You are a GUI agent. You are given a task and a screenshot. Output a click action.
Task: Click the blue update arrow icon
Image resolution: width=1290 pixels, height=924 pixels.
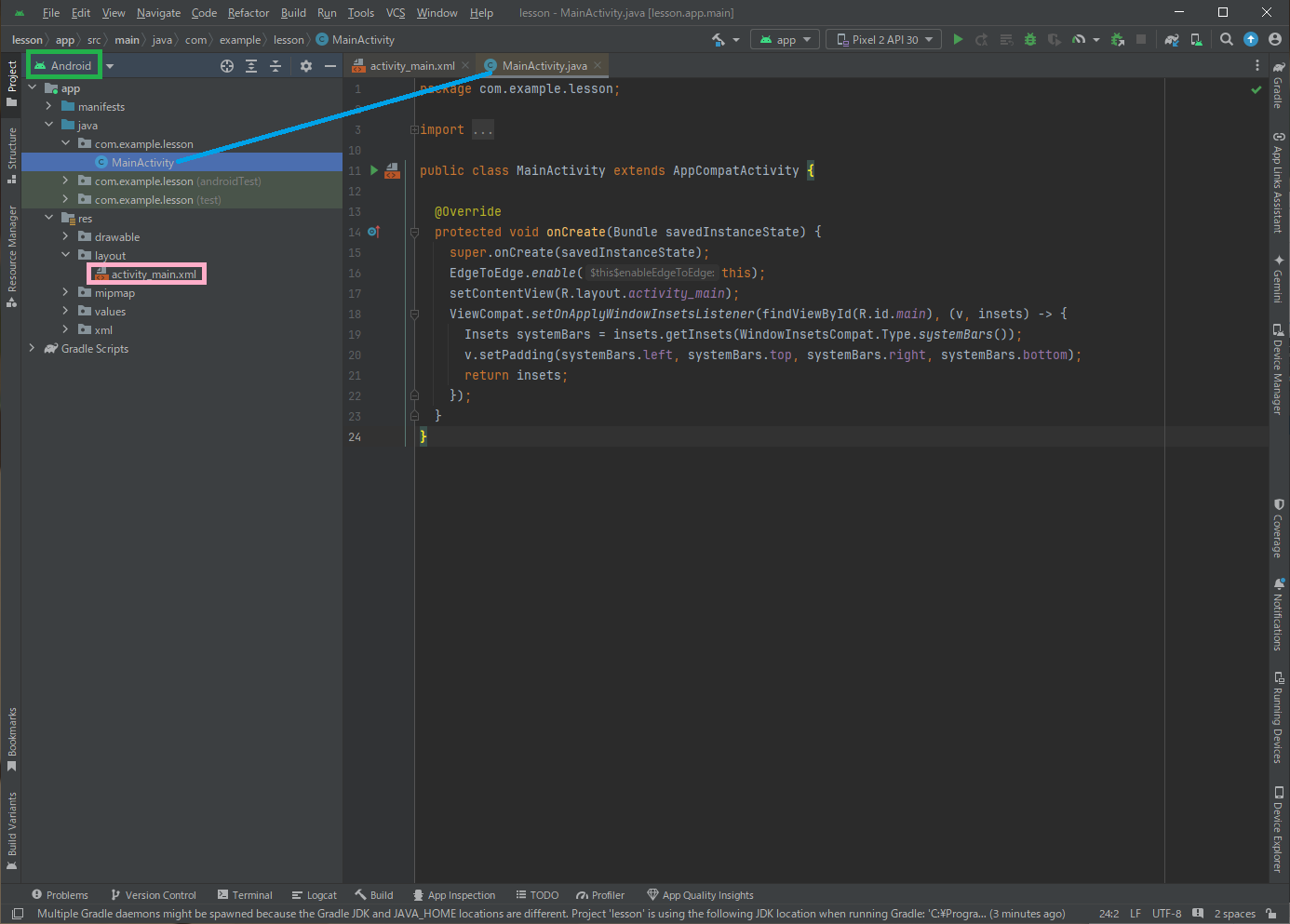pyautogui.click(x=1251, y=39)
